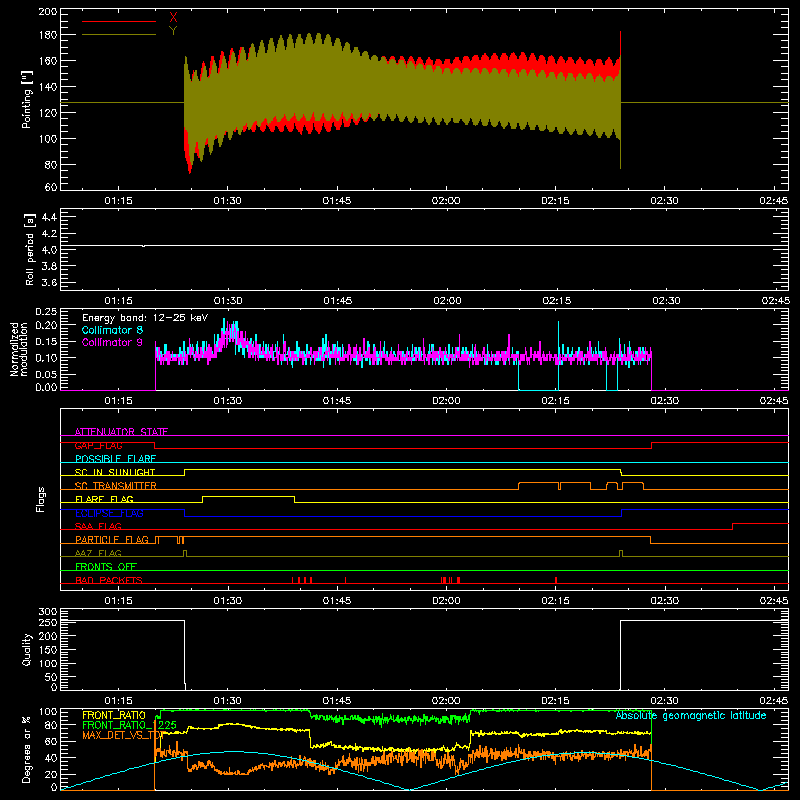Click the SC_TRANSMITTER flag label
Viewport: 800px width, 800px height.
point(116,486)
